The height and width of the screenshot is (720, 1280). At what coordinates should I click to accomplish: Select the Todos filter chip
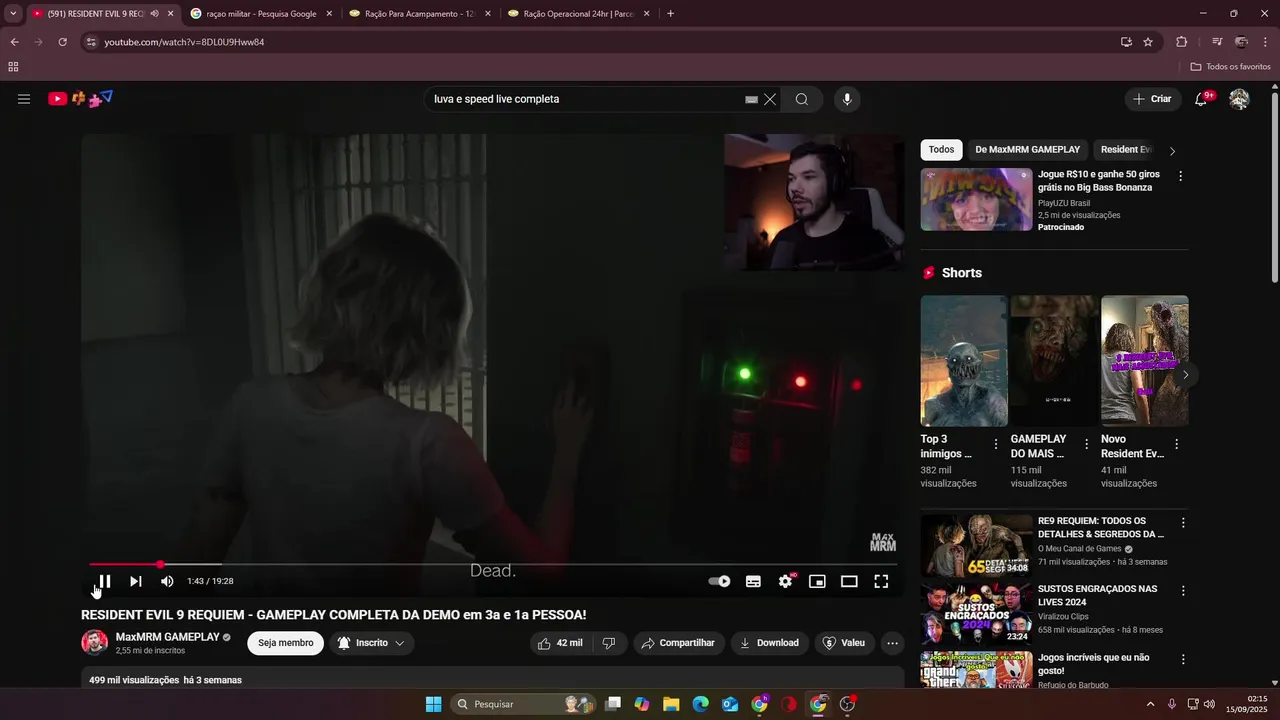pos(941,150)
